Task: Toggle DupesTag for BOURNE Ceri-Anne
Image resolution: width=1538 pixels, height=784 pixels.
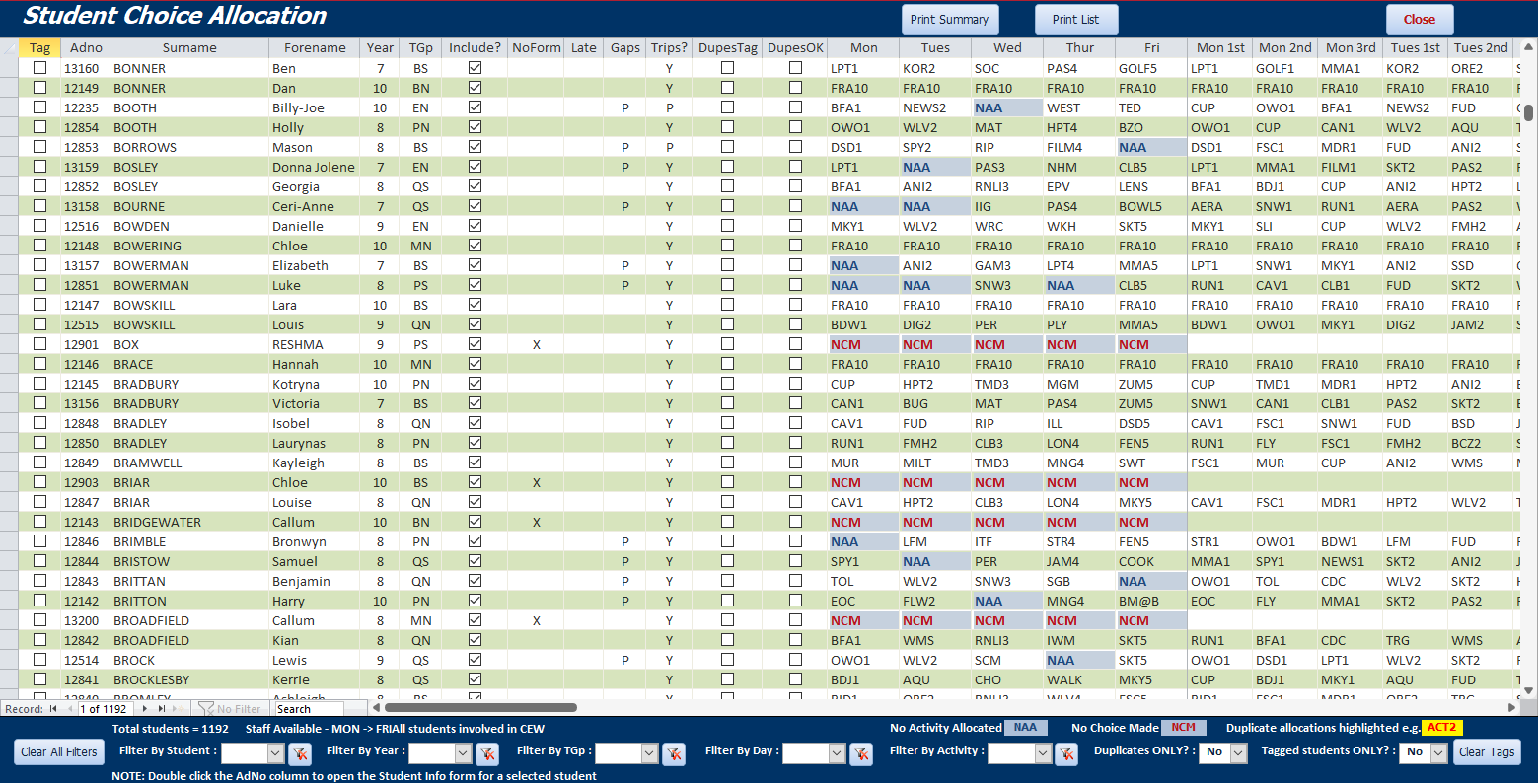Action: tap(727, 206)
